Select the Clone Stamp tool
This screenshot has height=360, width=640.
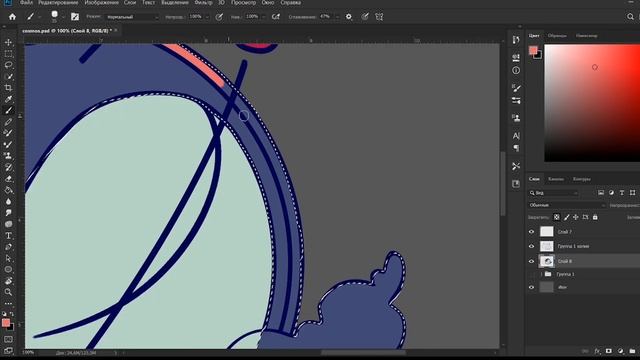point(8,156)
